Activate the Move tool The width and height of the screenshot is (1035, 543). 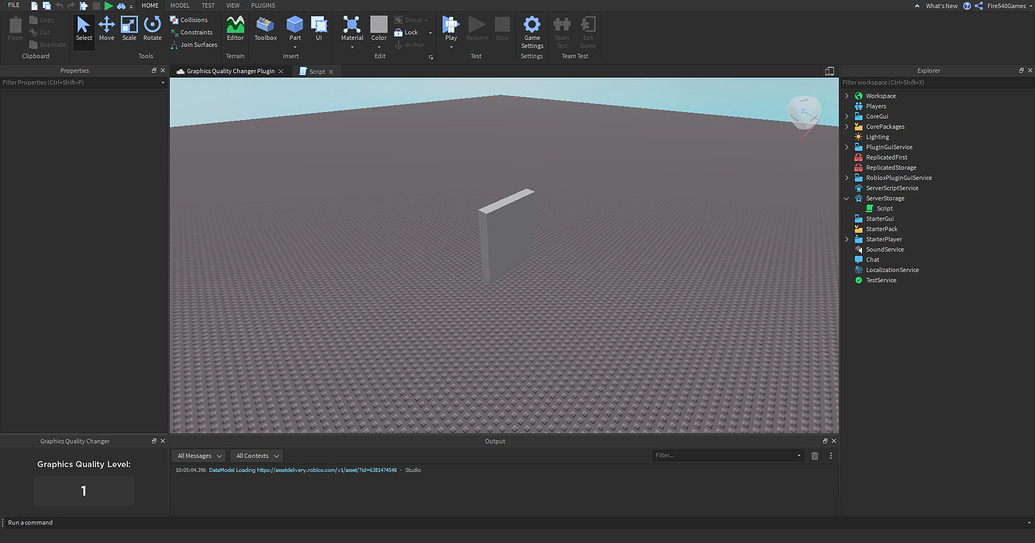tap(106, 29)
